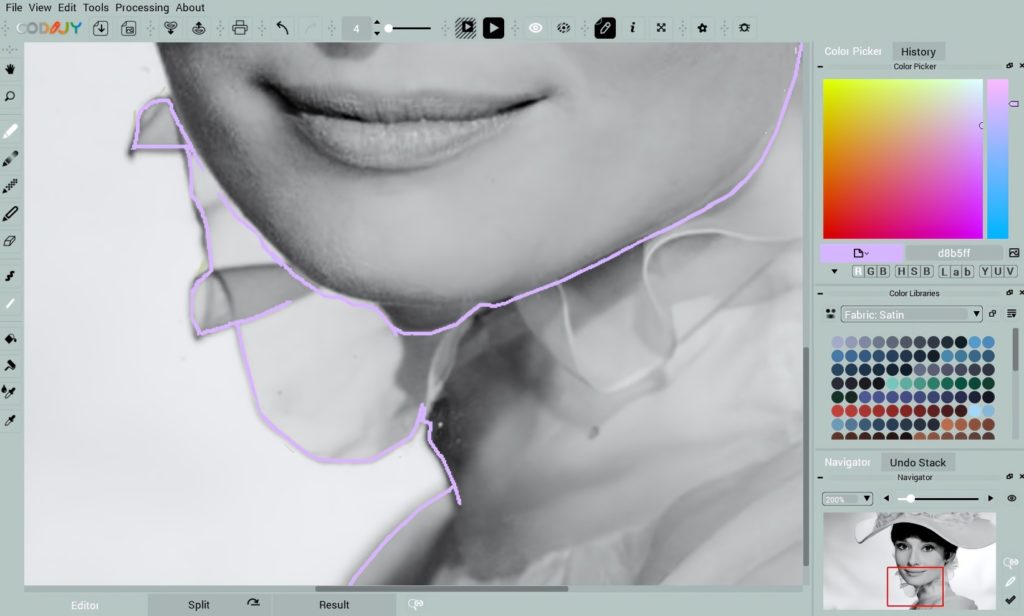Toggle the pen strokes visibility eye icon
Viewport: 1024px width, 616px height.
pos(535,27)
